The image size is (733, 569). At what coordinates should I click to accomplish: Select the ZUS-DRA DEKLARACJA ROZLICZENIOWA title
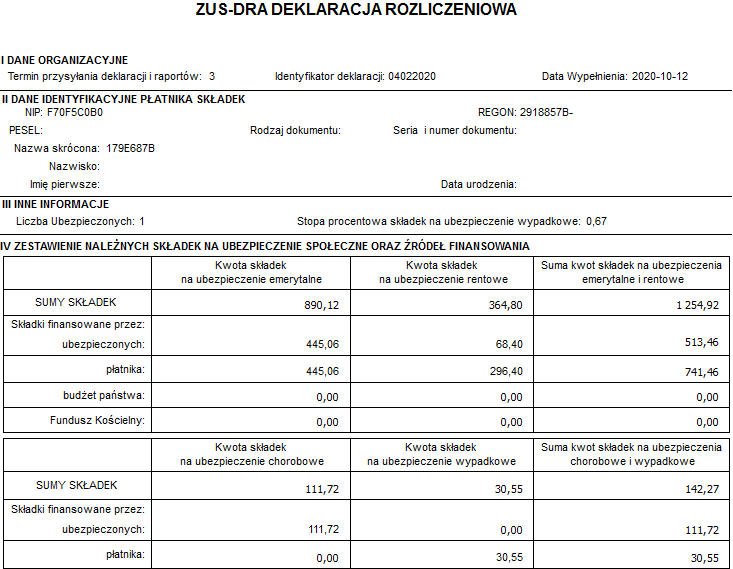[356, 10]
